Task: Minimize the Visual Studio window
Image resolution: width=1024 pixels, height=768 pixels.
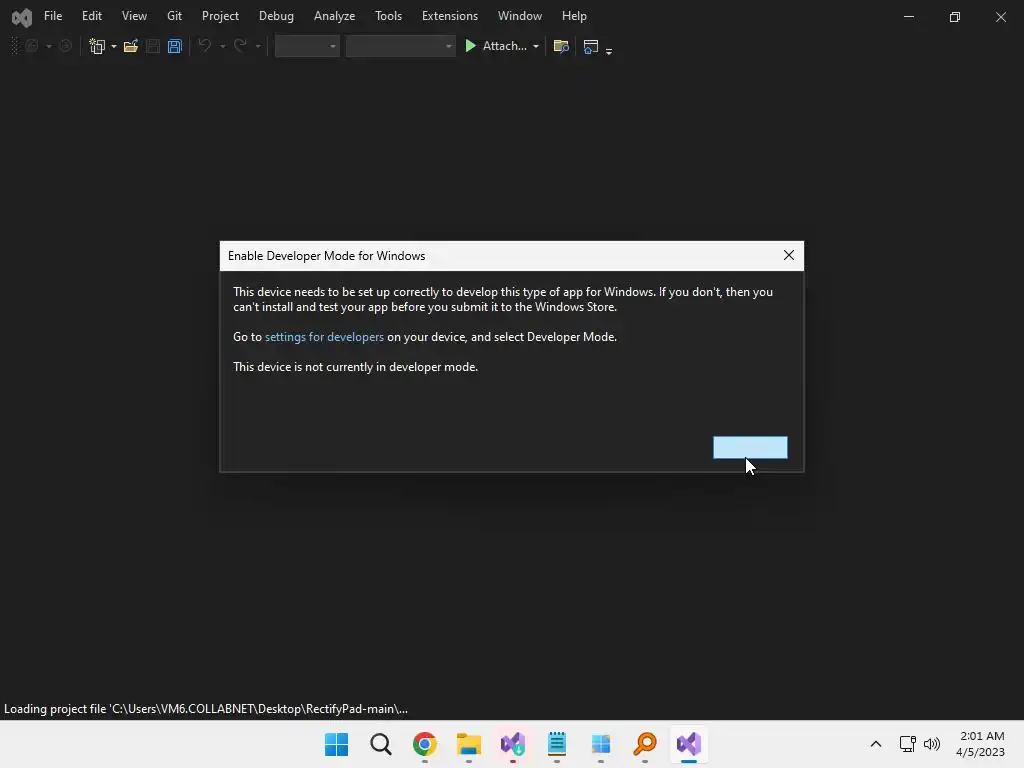Action: [x=908, y=17]
